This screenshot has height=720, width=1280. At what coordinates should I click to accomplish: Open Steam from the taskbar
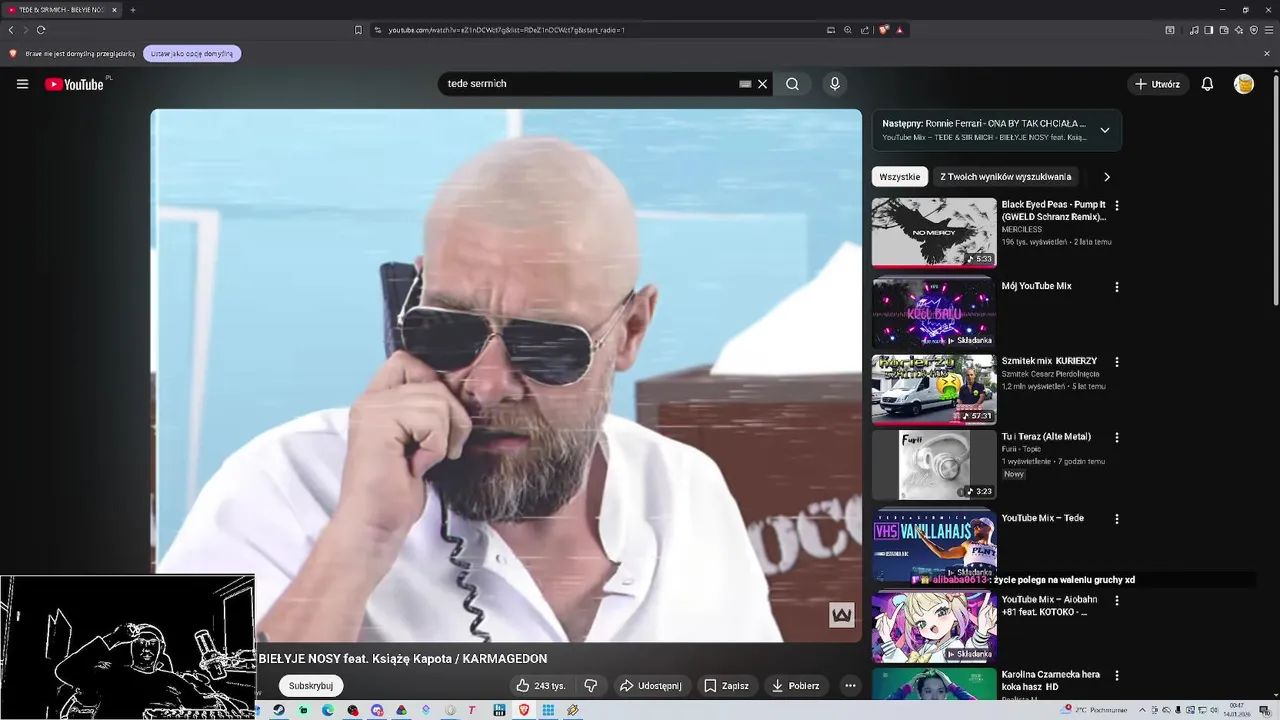279,710
